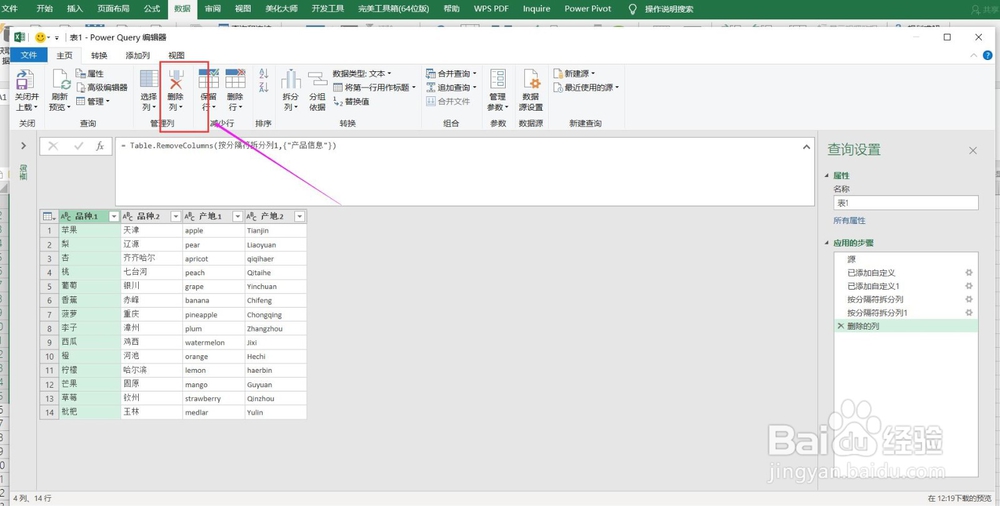Click 刷新预览 refresh preview icon
Screen dimensions: 1000x506
click(x=61, y=80)
